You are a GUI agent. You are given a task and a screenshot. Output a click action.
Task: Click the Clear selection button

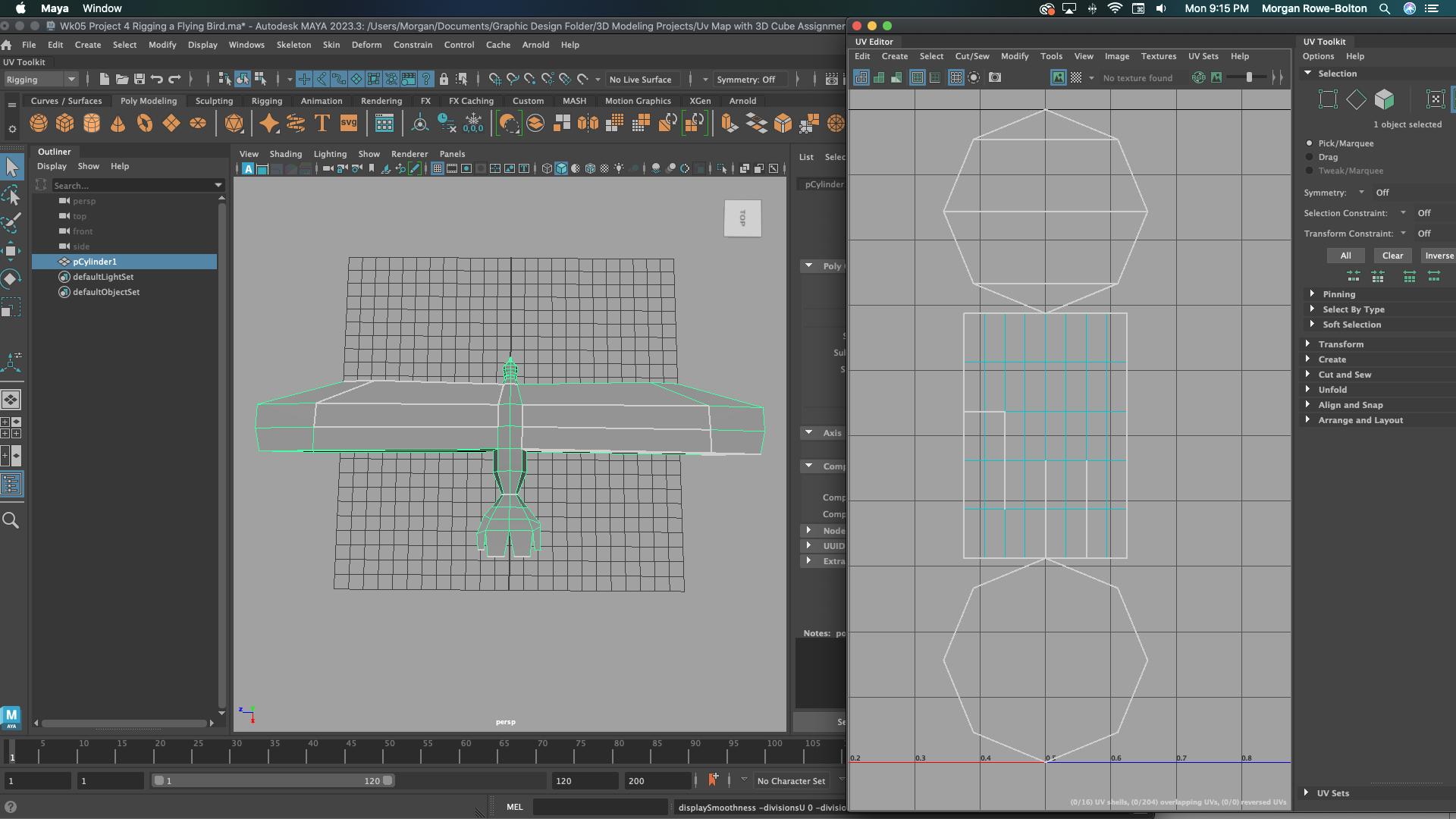(1392, 256)
